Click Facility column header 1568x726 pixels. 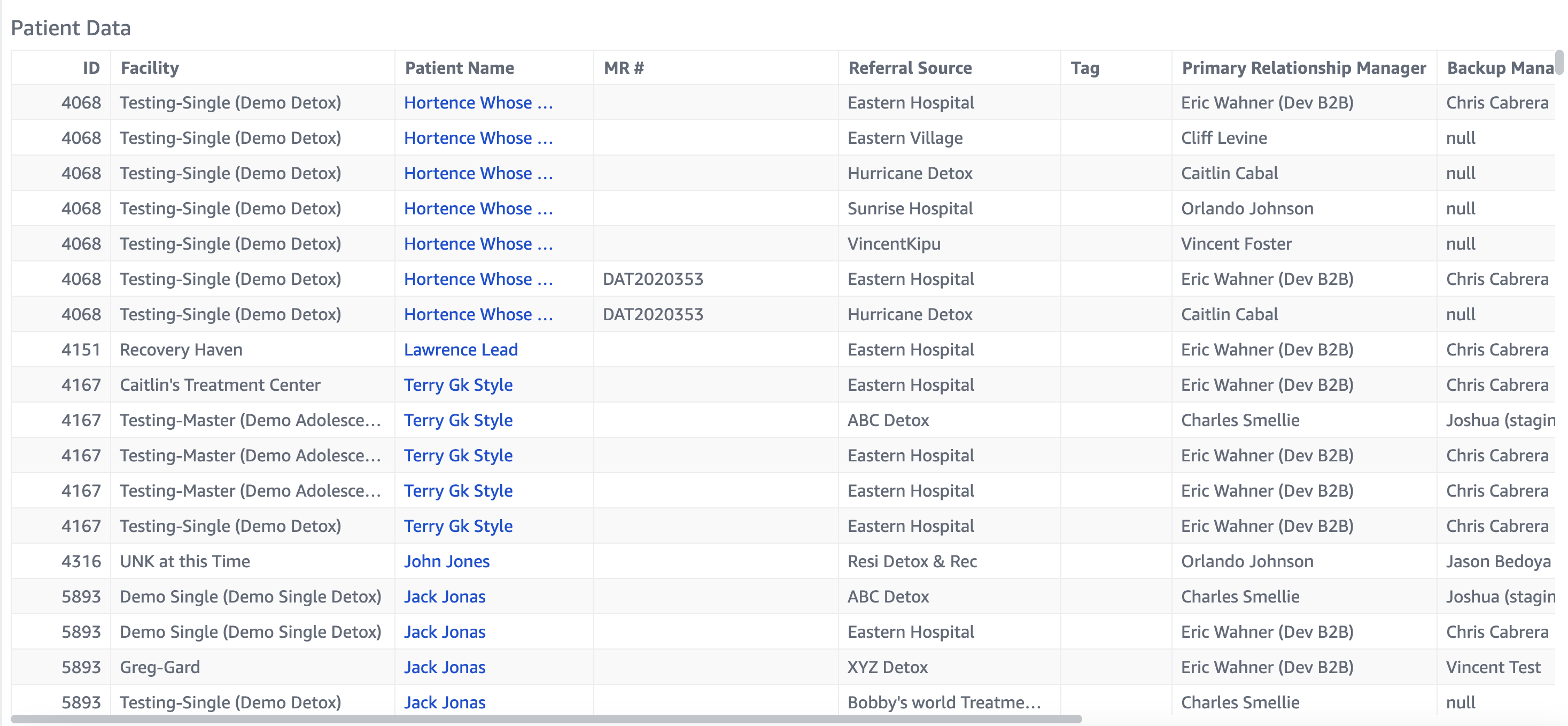(x=150, y=67)
